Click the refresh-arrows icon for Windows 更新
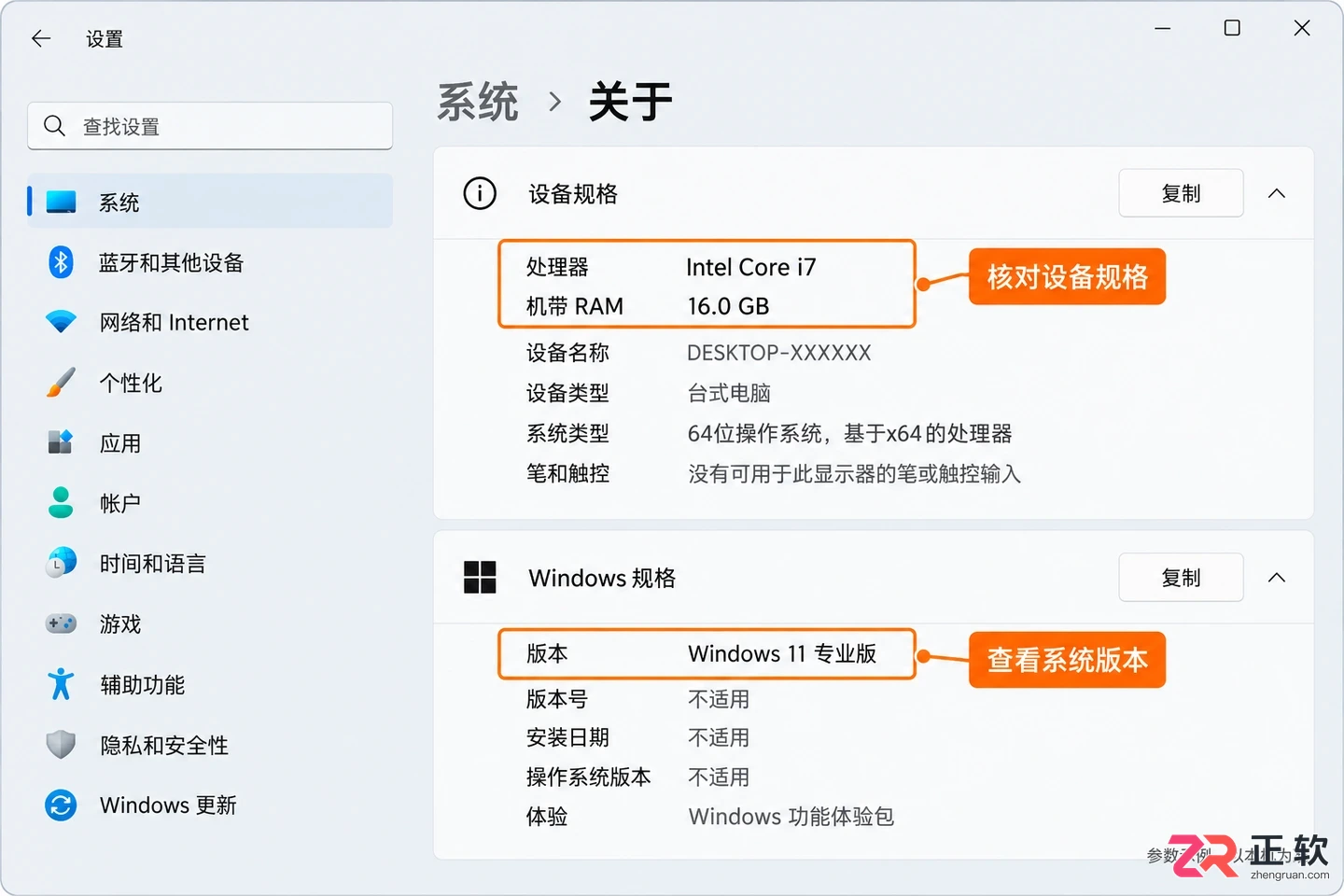The image size is (1344, 896). (x=62, y=805)
